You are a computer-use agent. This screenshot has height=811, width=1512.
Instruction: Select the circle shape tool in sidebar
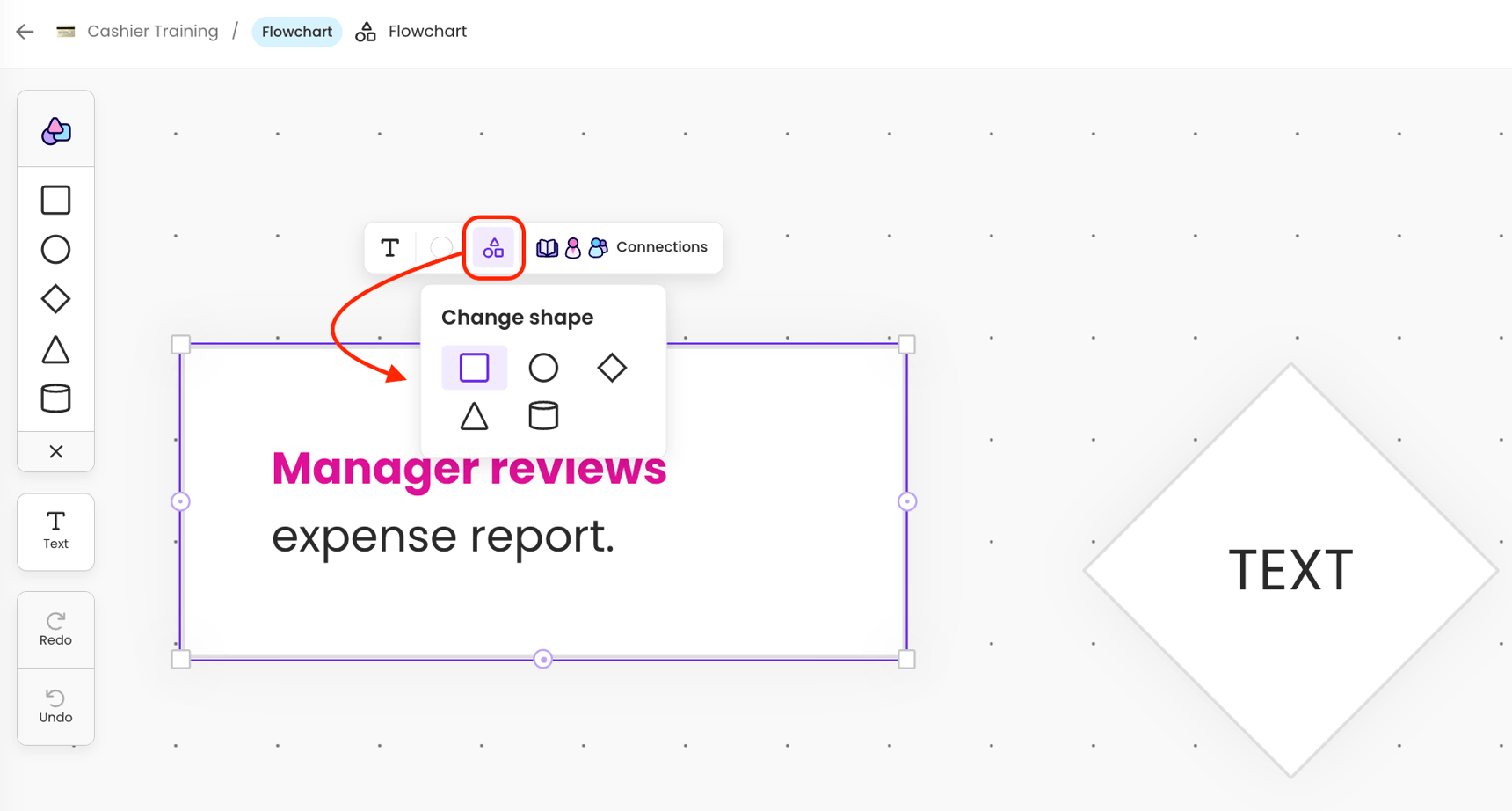point(55,250)
